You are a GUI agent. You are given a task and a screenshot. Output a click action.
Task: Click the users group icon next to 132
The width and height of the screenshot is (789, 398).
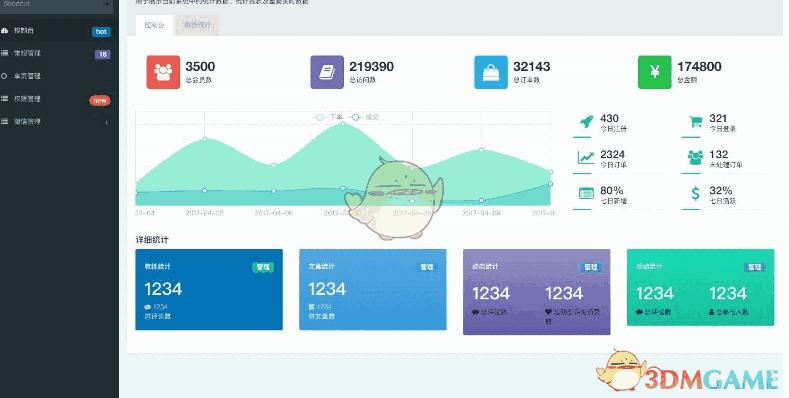(695, 157)
